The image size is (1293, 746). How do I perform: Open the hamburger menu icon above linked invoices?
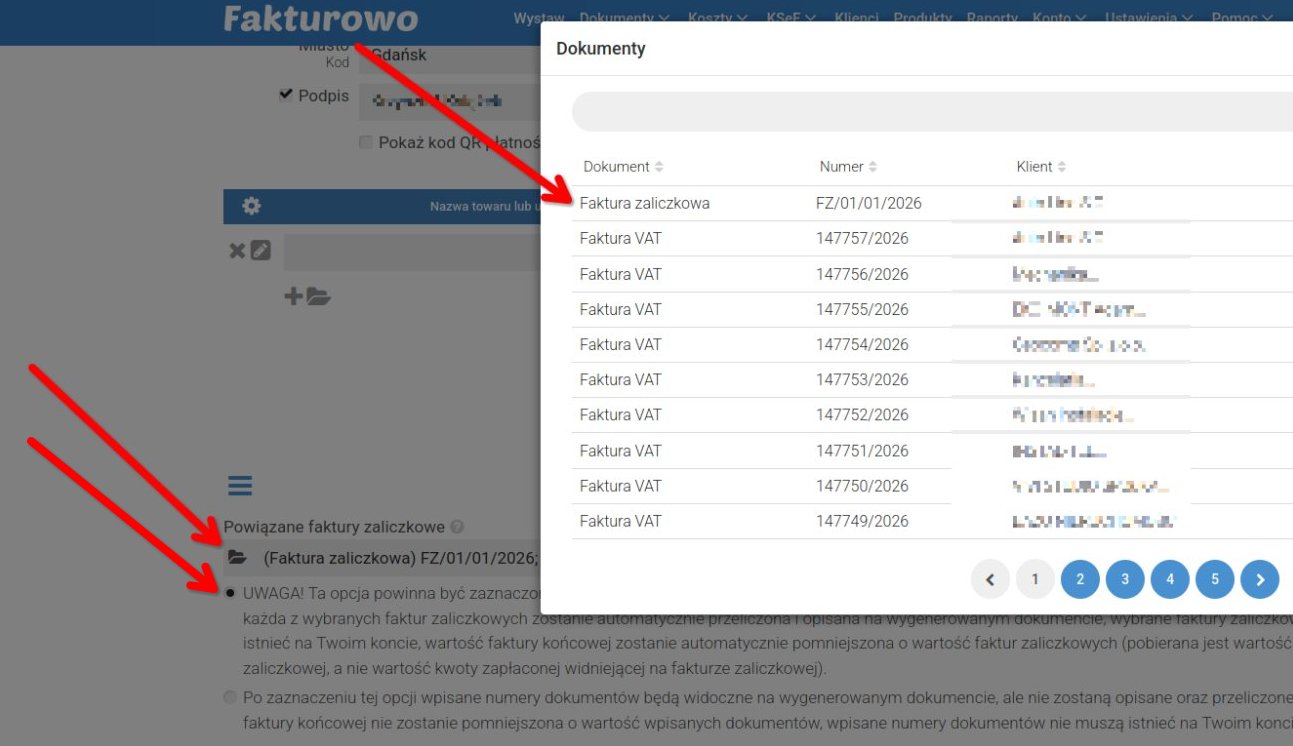click(x=239, y=485)
